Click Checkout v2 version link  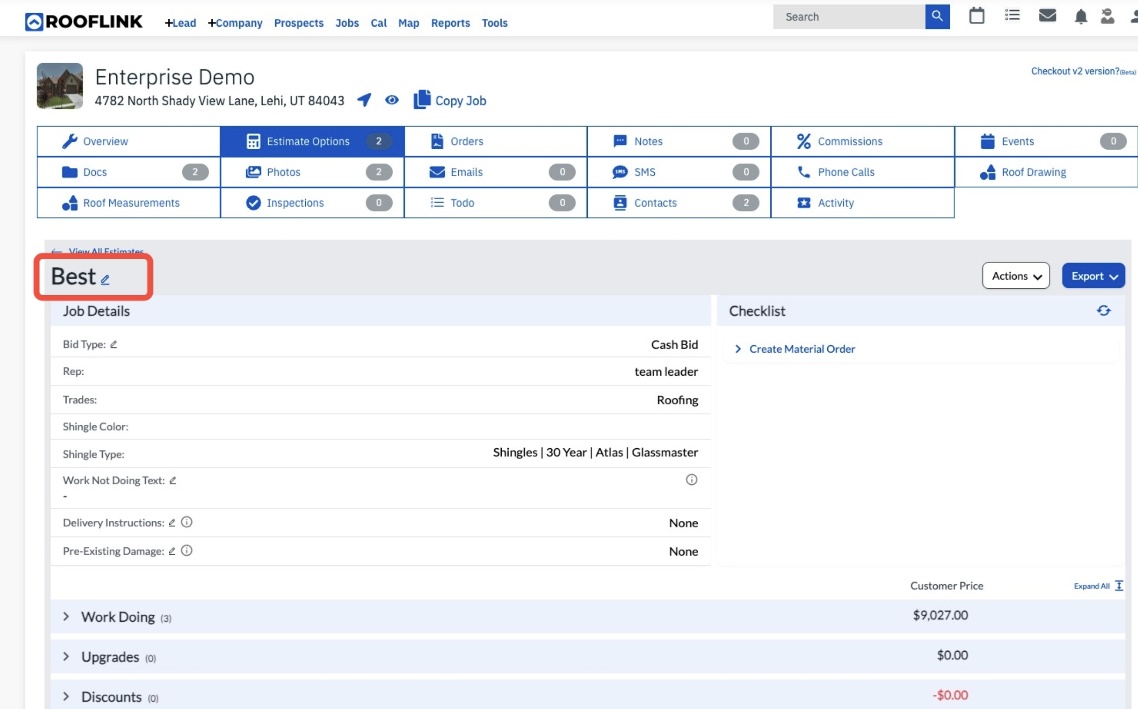coord(1083,71)
